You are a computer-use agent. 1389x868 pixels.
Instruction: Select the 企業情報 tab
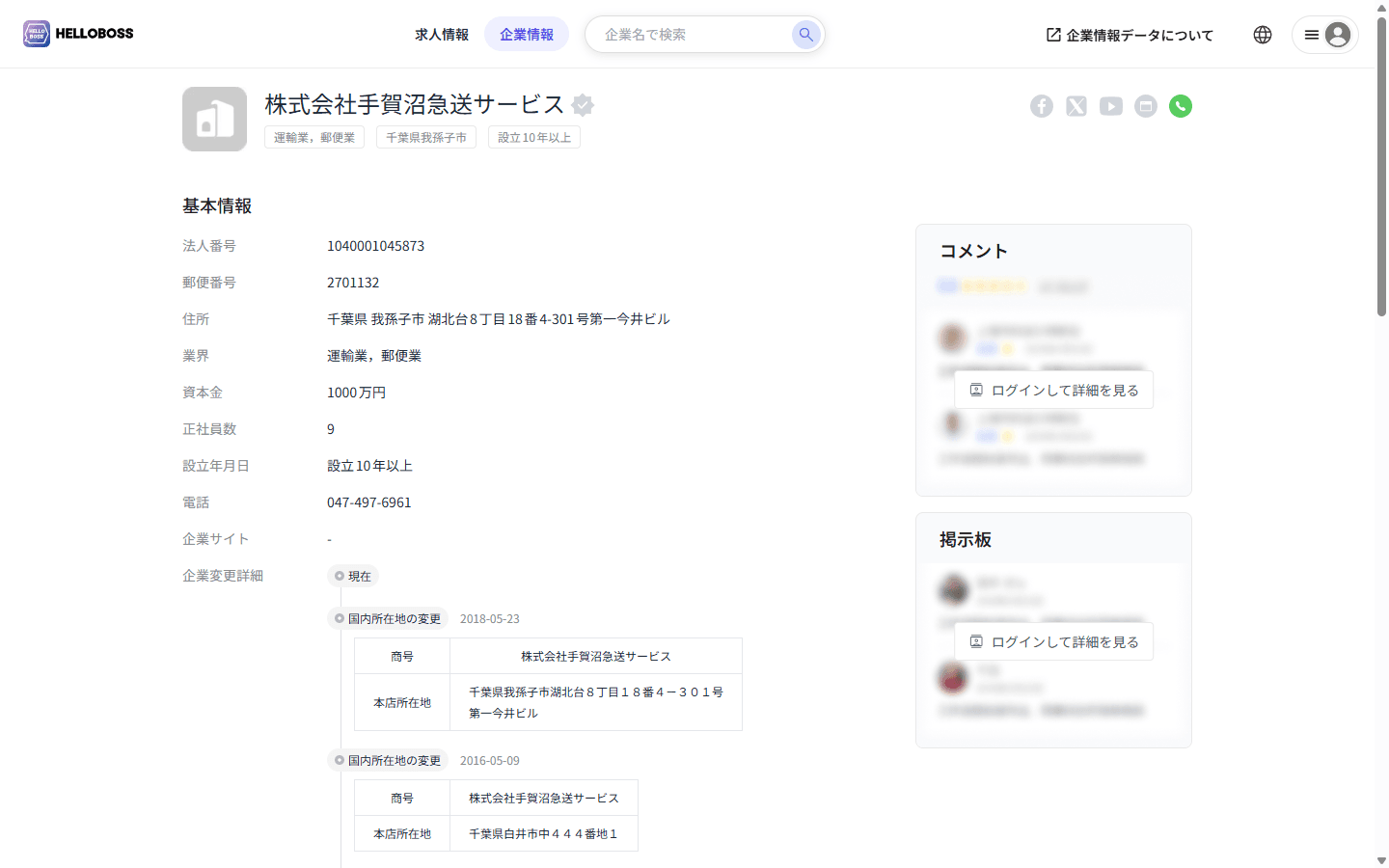pos(527,35)
